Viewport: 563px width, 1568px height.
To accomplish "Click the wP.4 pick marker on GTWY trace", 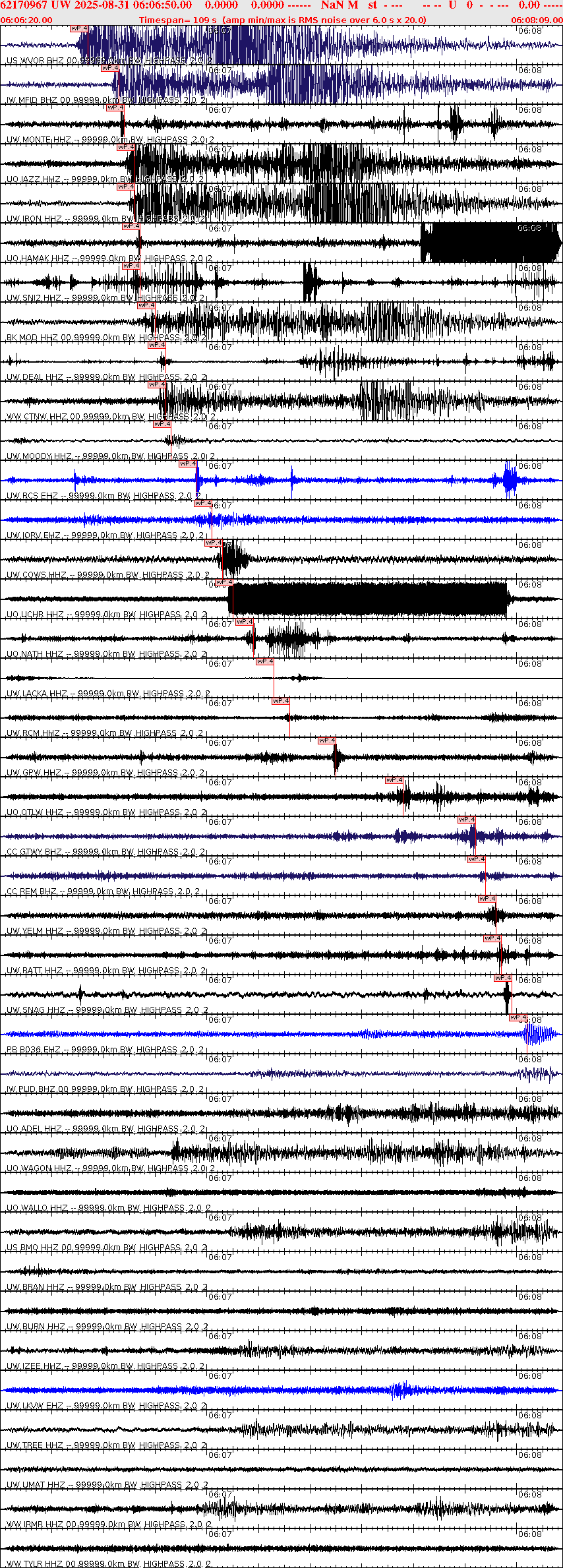I will [467, 820].
